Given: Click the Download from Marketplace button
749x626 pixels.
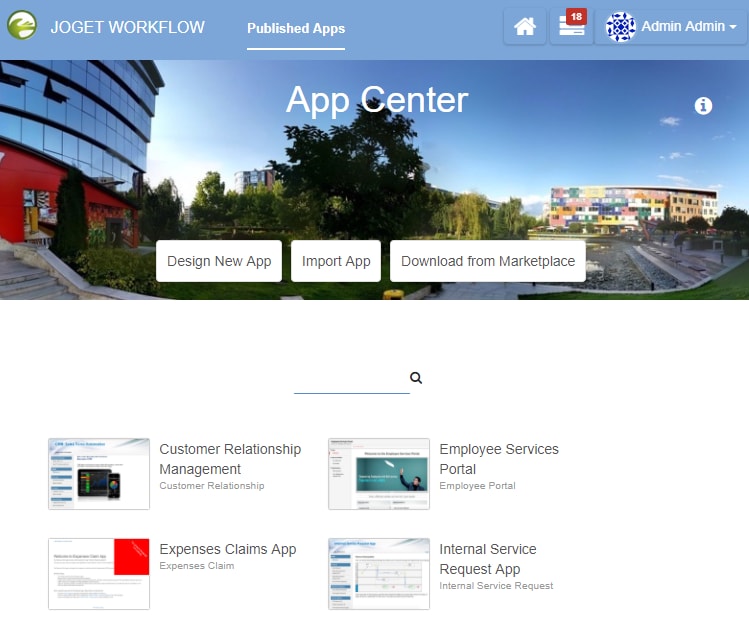Looking at the screenshot, I should [488, 261].
